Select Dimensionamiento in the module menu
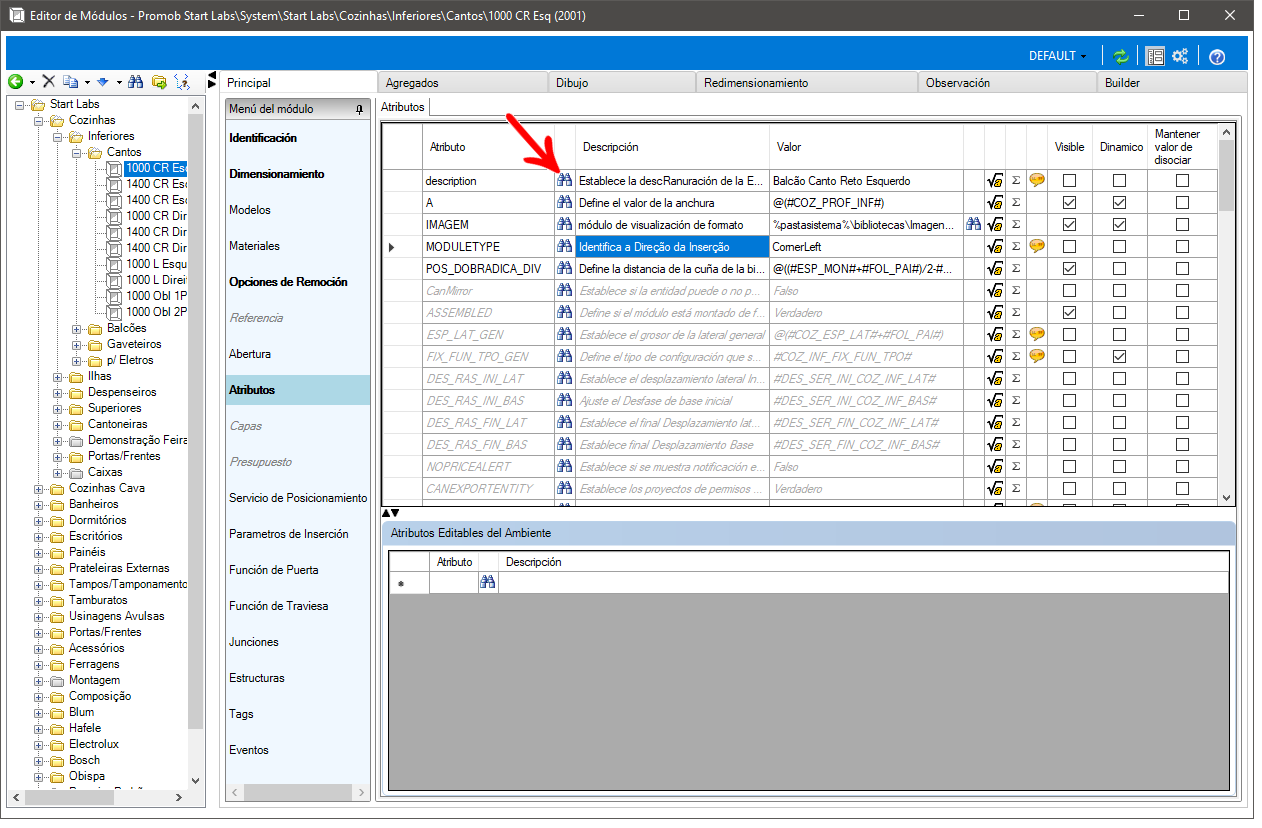The height and width of the screenshot is (828, 1262). [277, 174]
